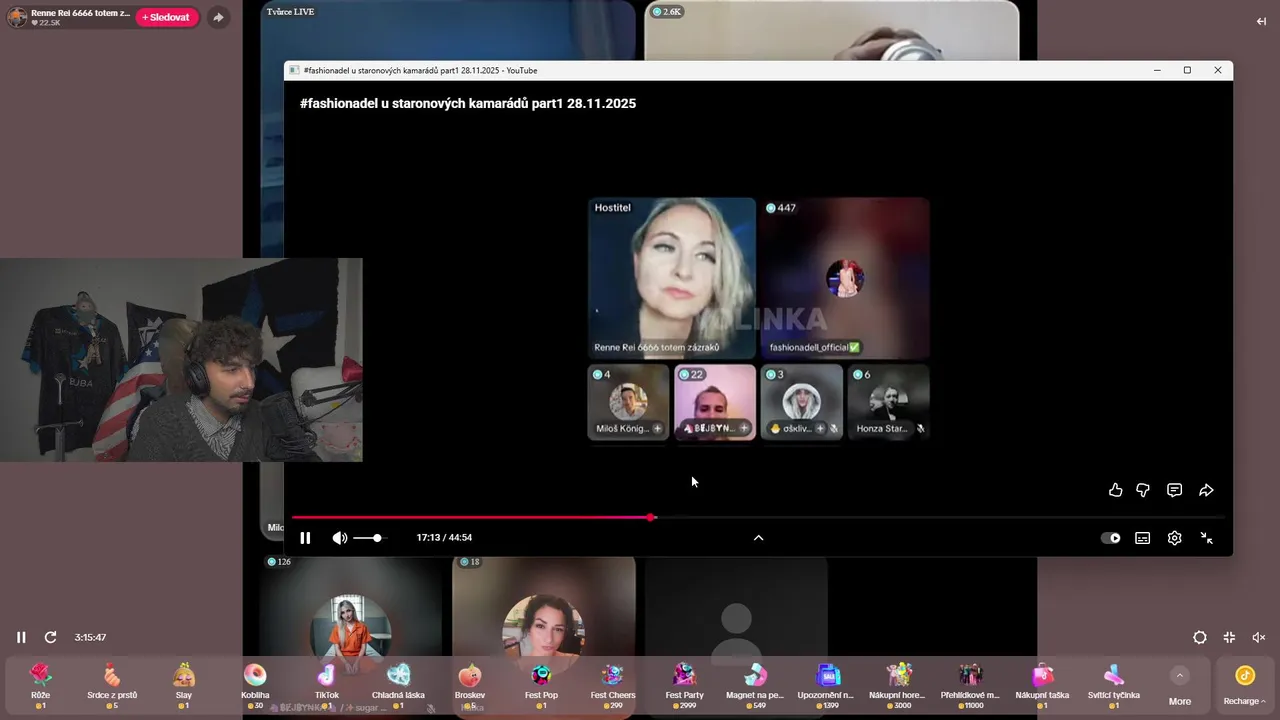Image resolution: width=1280 pixels, height=720 pixels.
Task: Send the Fest Party gift
Action: pyautogui.click(x=685, y=685)
